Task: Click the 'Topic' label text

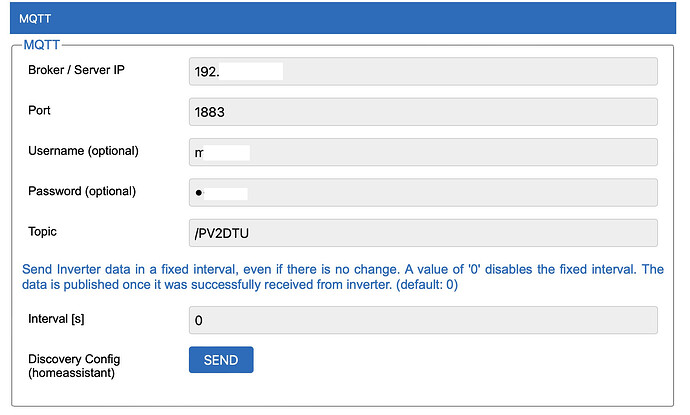Action: [42, 231]
